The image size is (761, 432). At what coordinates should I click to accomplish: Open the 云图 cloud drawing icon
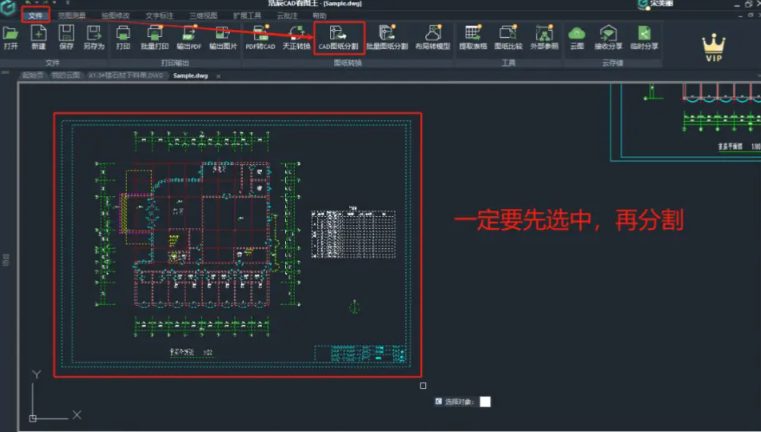(x=577, y=38)
